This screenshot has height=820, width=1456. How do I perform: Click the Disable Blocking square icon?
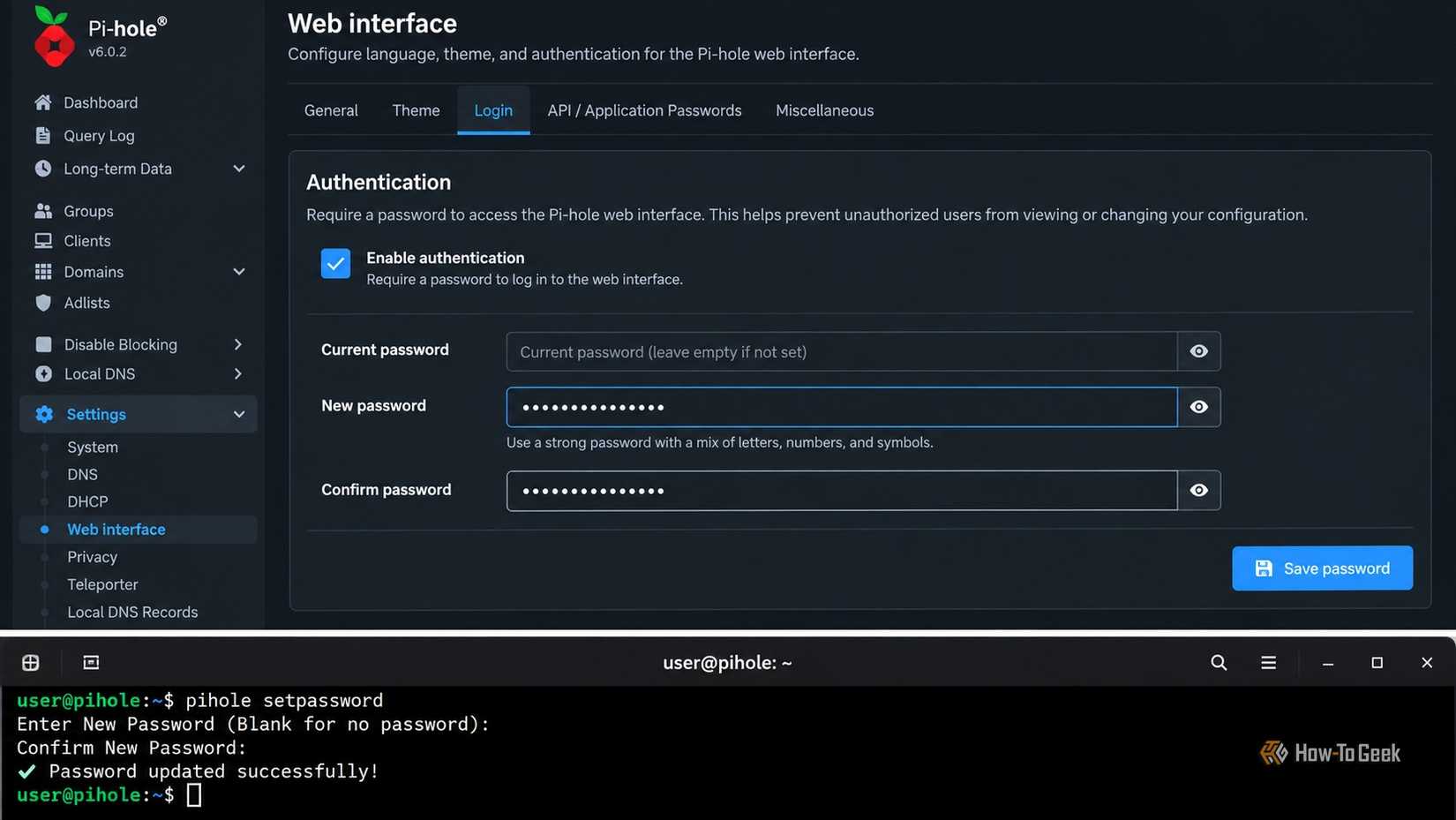click(42, 344)
